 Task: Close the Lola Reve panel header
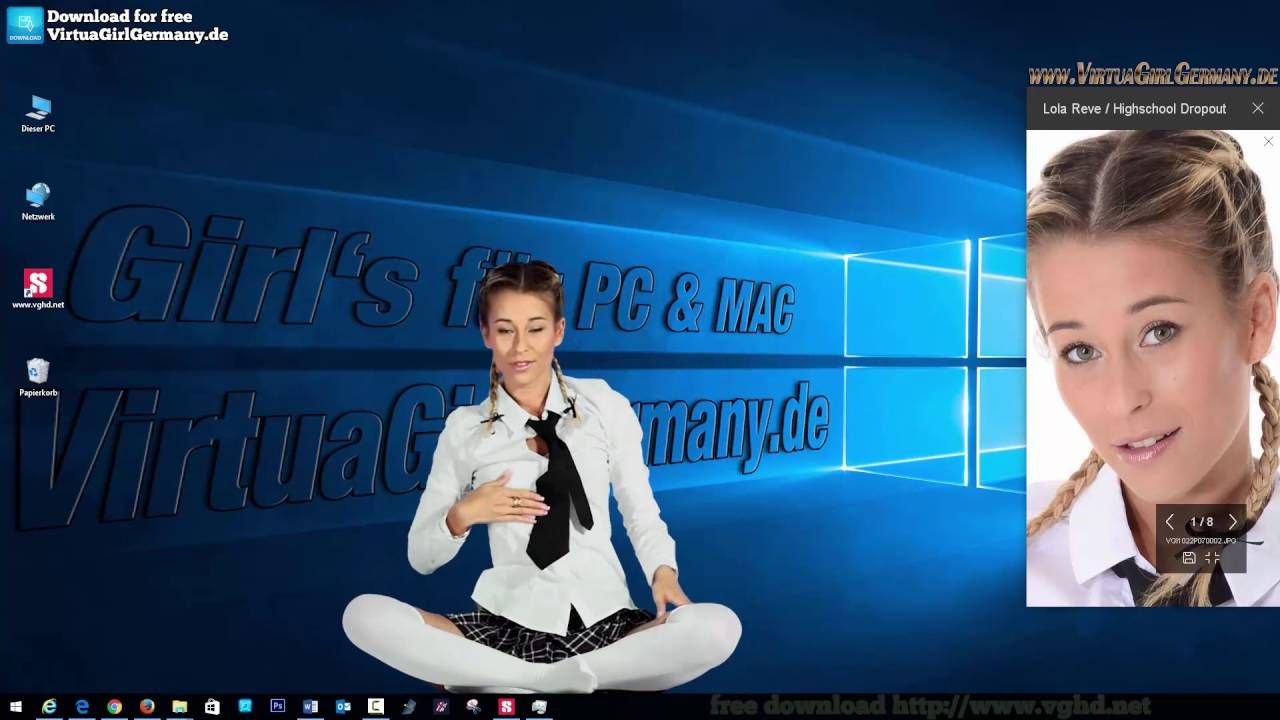pos(1258,108)
